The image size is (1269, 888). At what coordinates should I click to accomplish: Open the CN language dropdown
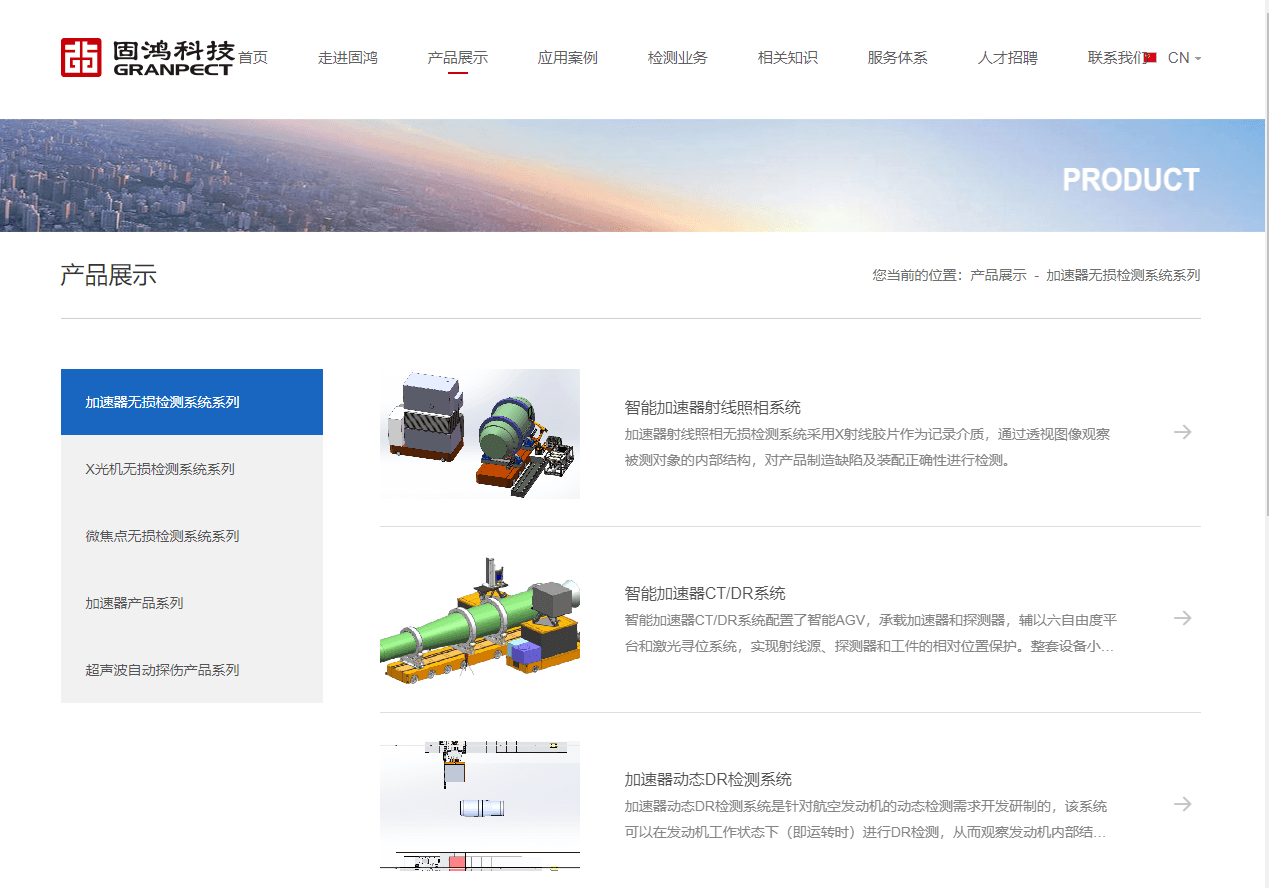pyautogui.click(x=1184, y=58)
